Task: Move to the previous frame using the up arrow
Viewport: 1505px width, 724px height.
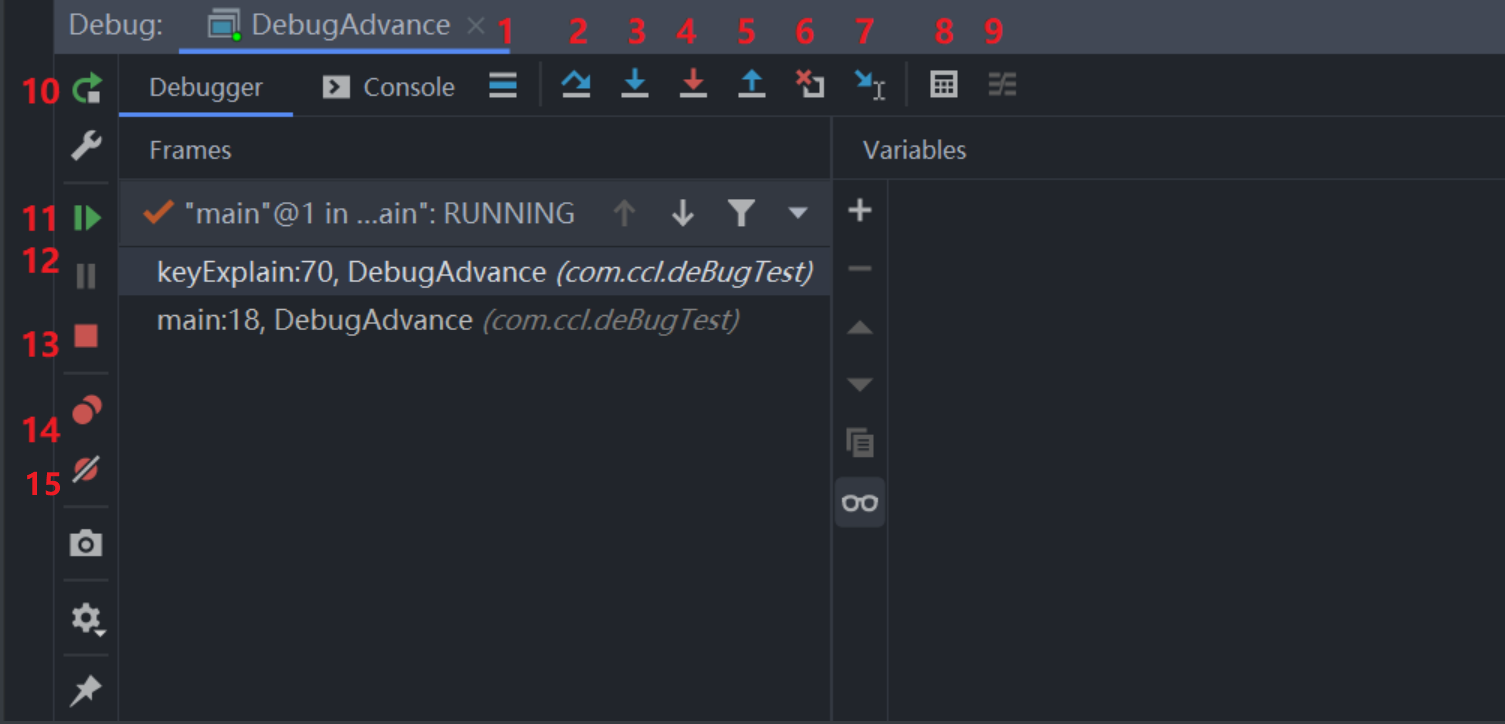Action: 624,213
